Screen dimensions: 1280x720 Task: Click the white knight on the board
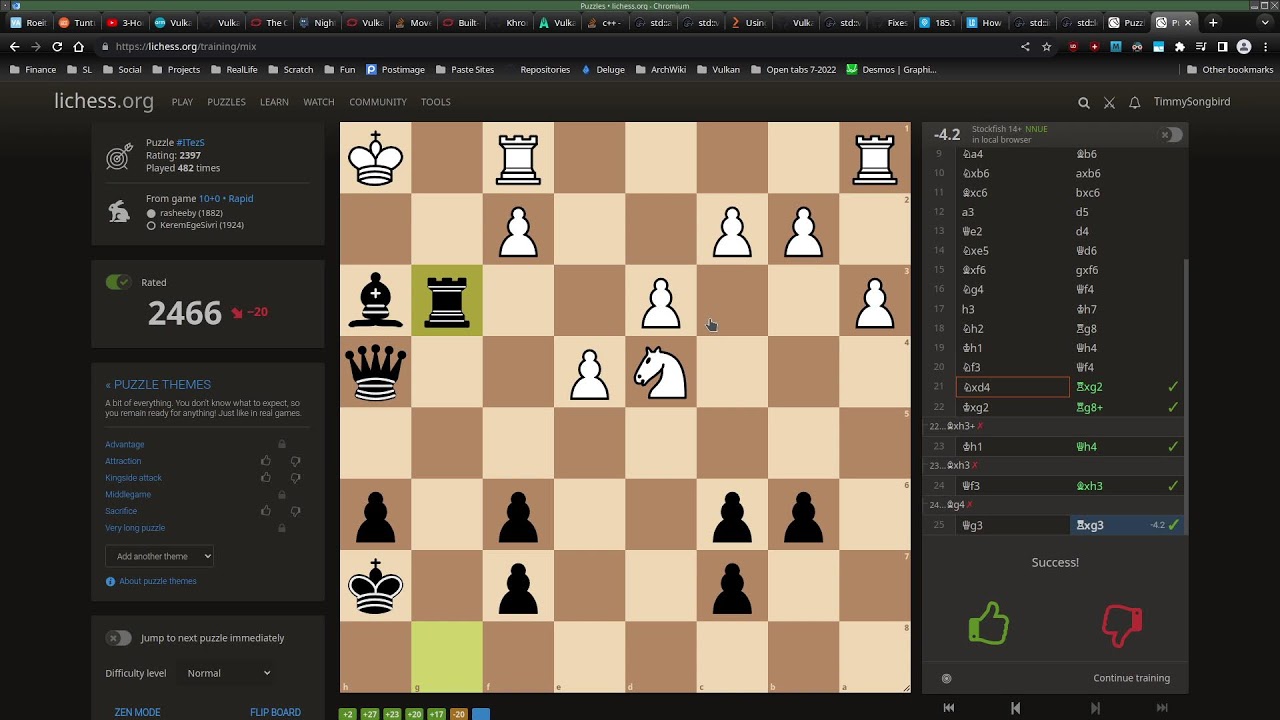(x=661, y=372)
